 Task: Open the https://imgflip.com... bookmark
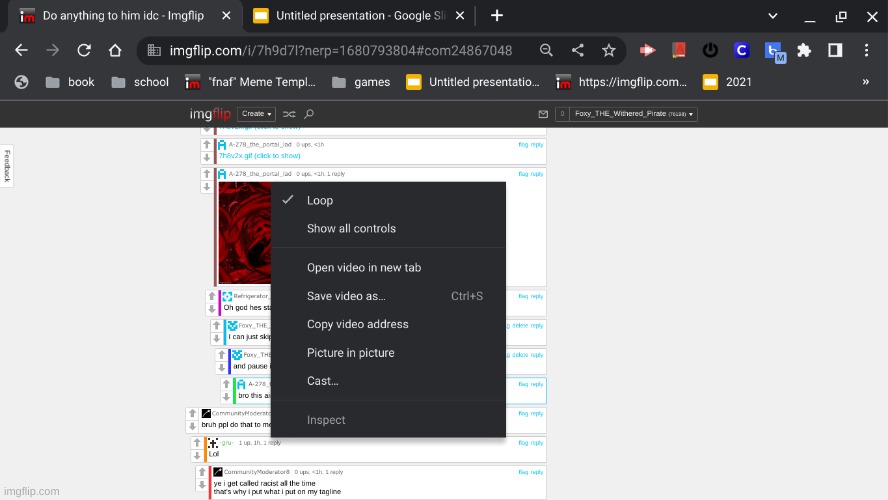point(622,82)
